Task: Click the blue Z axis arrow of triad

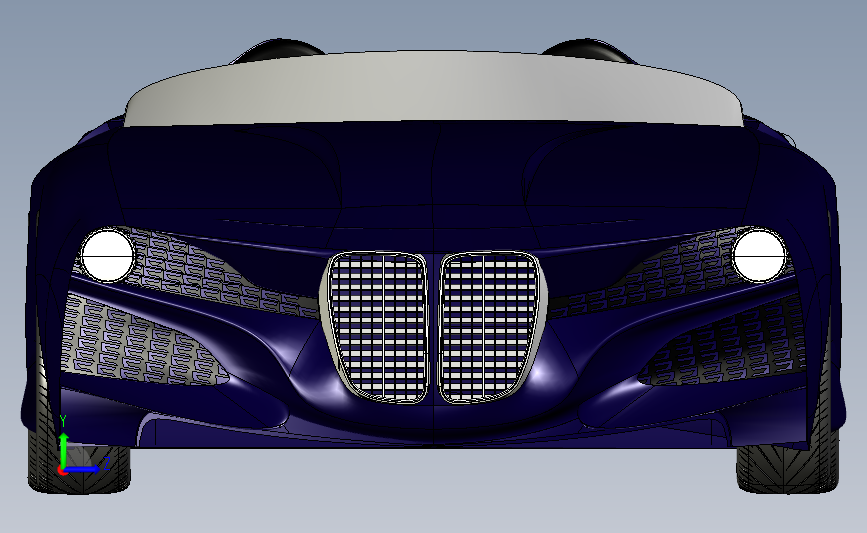Action: click(83, 469)
